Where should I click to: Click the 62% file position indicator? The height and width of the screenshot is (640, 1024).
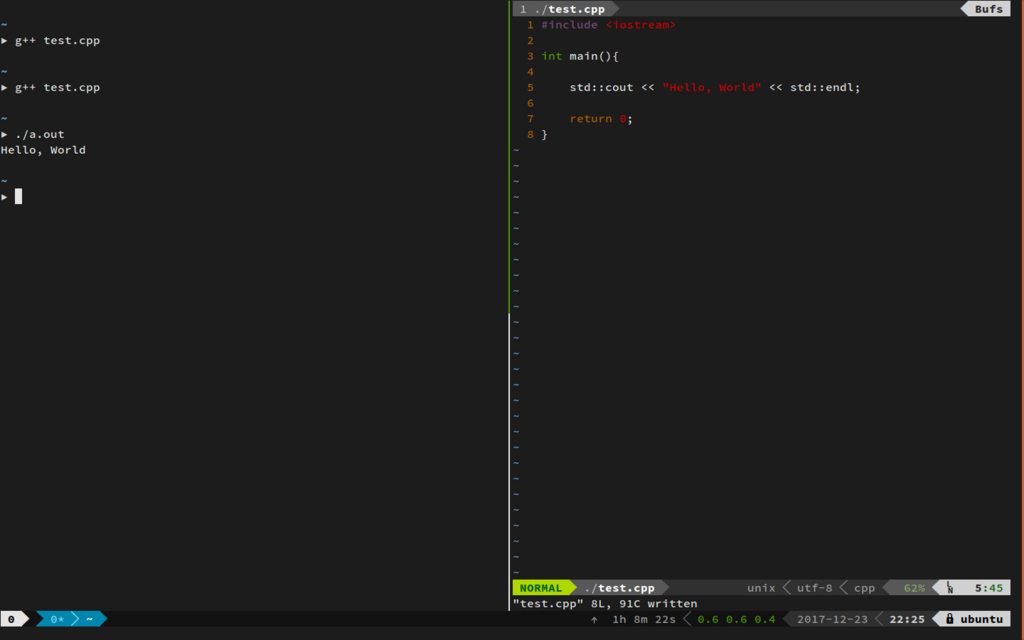pos(914,588)
